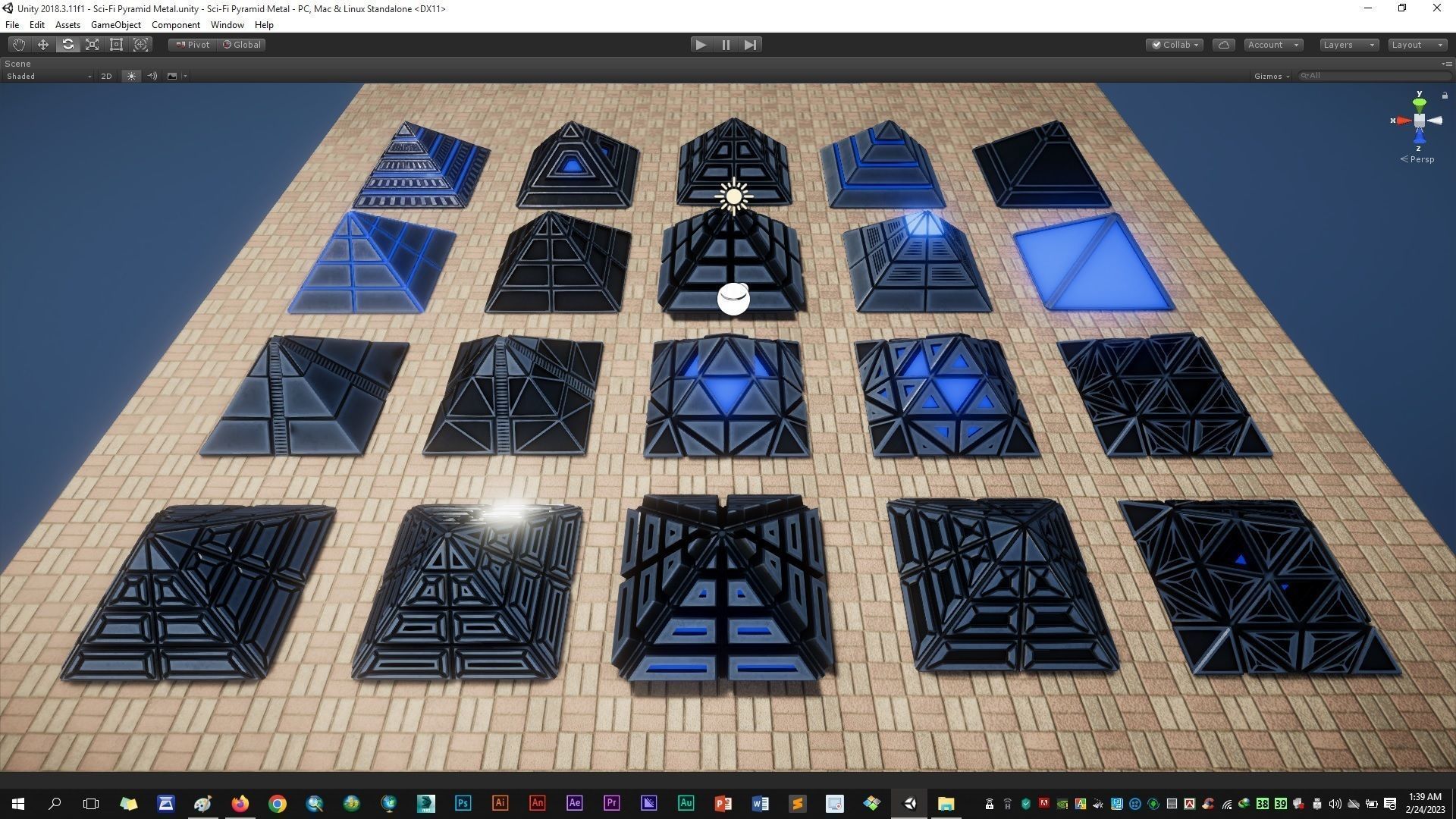Image resolution: width=1456 pixels, height=819 pixels.
Task: Start Play mode
Action: [x=701, y=45]
